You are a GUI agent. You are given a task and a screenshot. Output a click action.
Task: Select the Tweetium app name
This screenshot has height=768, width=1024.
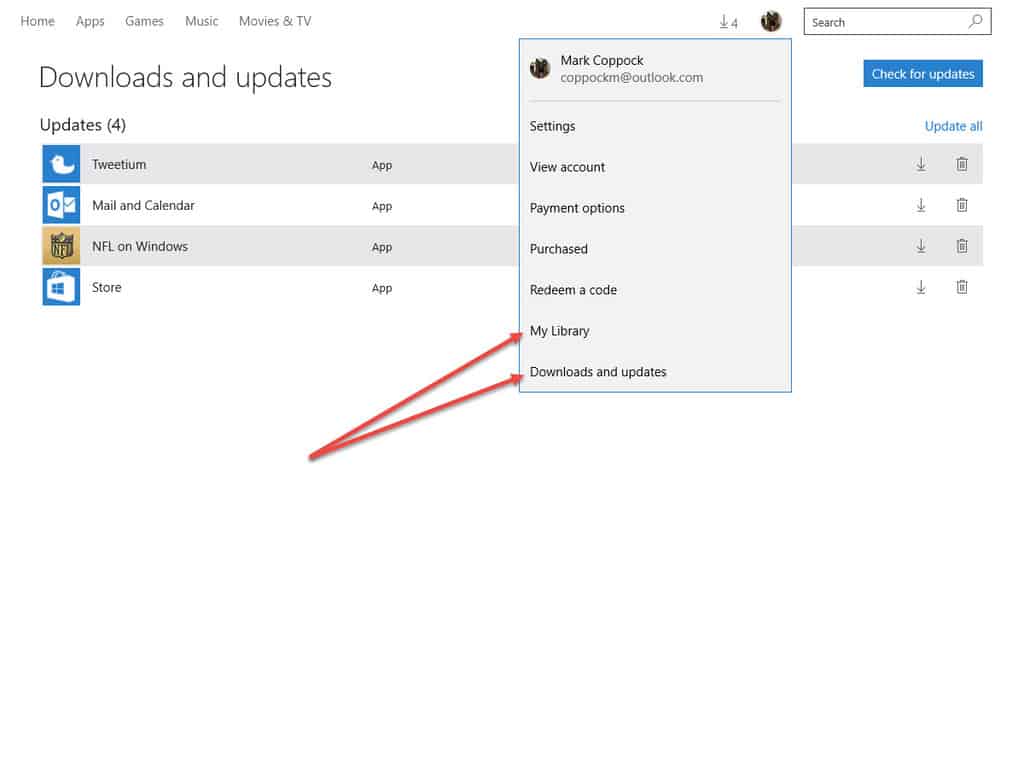click(x=119, y=165)
